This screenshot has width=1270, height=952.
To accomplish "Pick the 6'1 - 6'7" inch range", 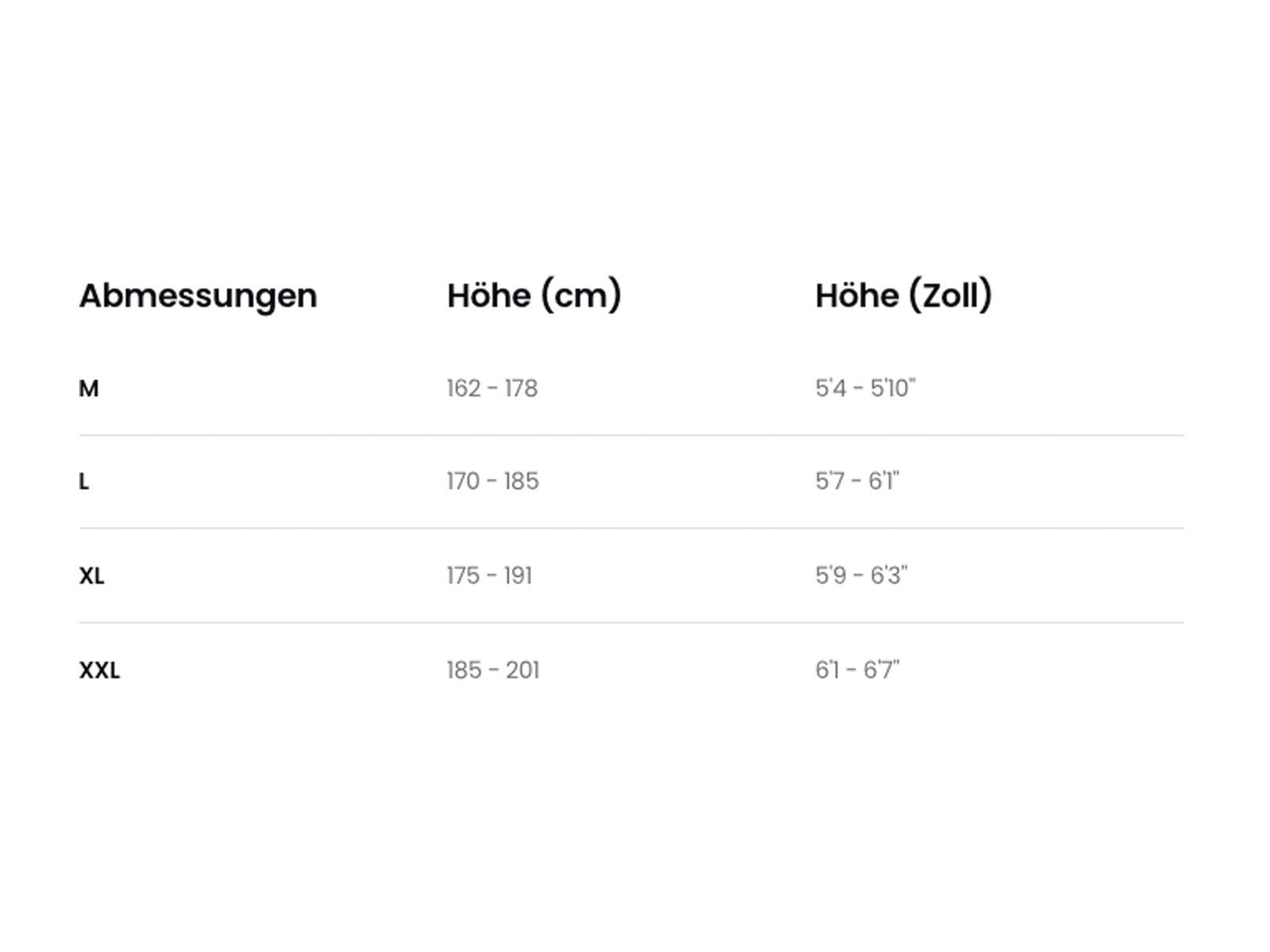I will (x=857, y=670).
